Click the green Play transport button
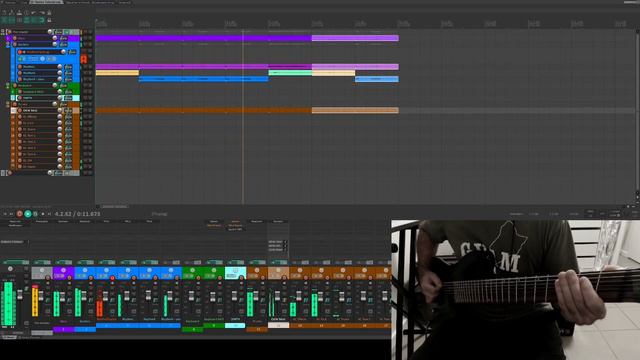This screenshot has width=640, height=360. (28, 214)
